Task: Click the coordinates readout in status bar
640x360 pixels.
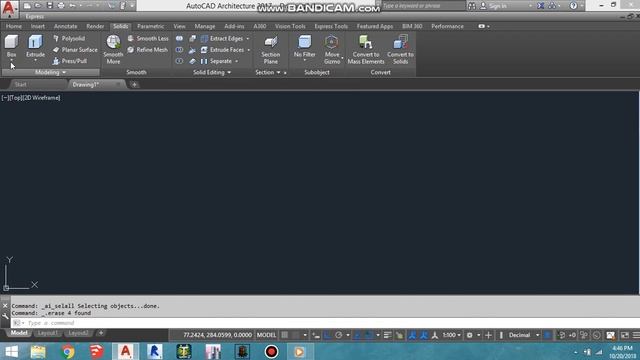Action: [x=217, y=335]
